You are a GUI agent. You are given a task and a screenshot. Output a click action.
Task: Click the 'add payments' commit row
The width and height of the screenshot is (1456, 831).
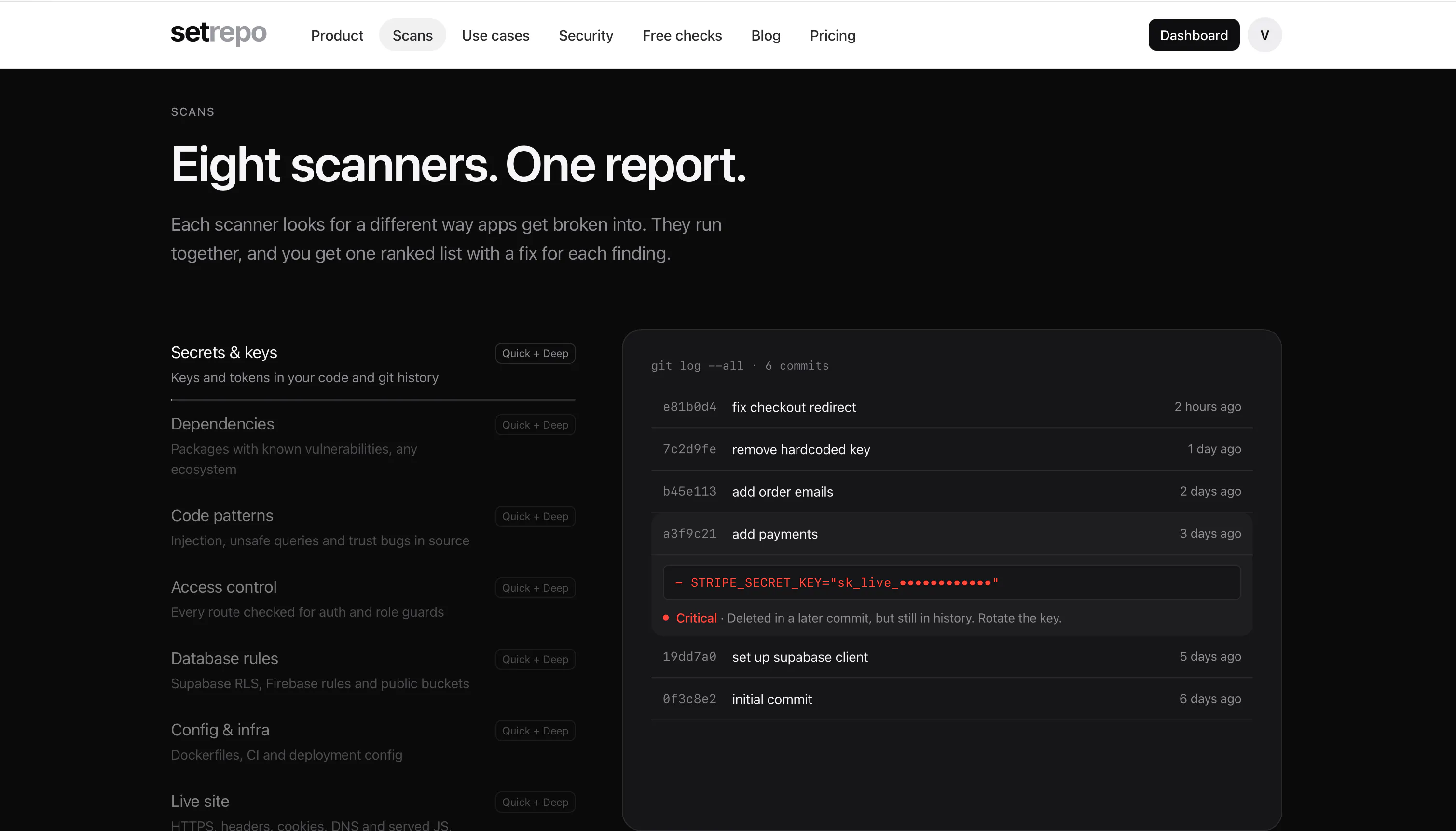click(x=952, y=534)
